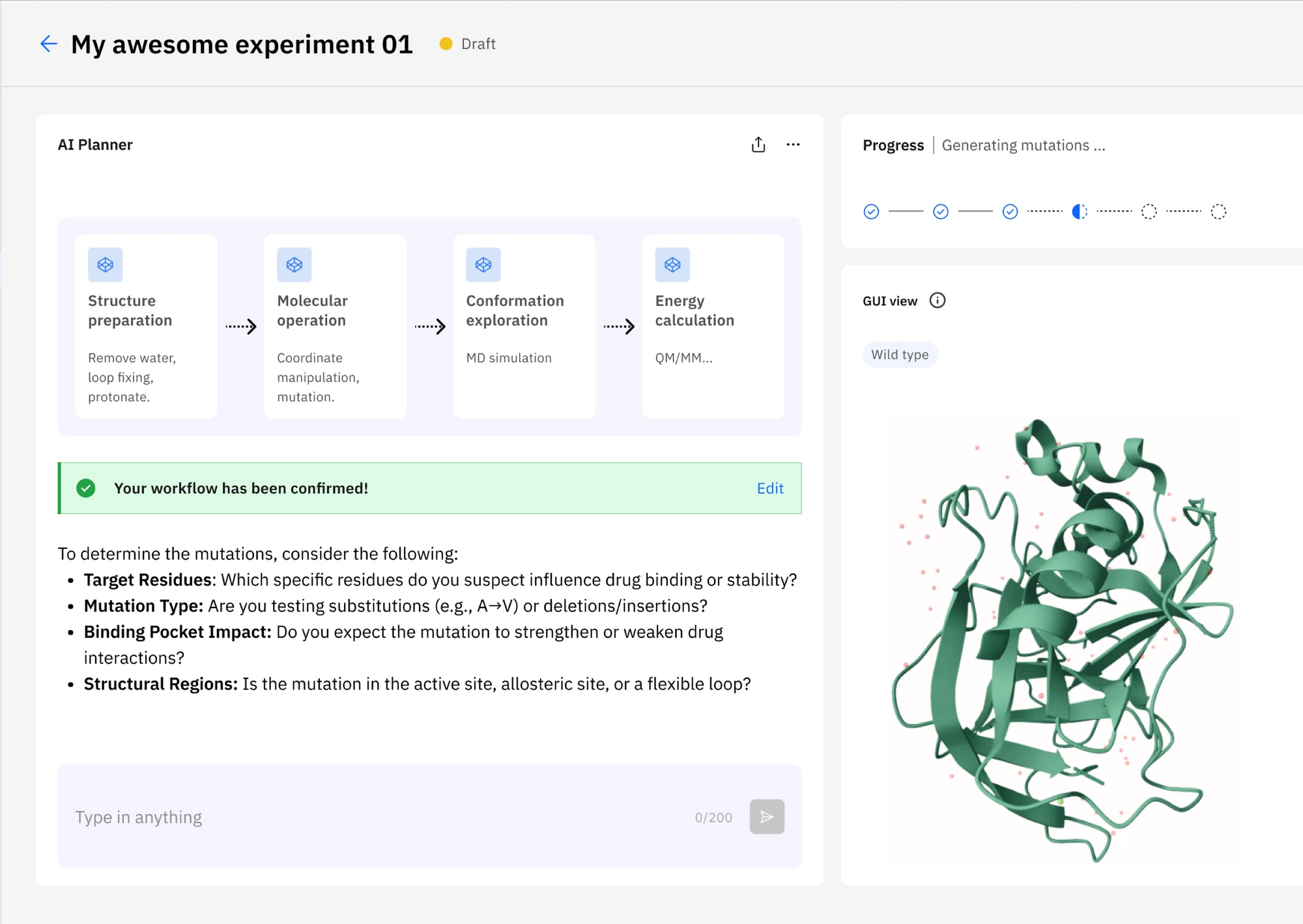Screen dimensions: 1303x924
Task: Click 'Remove water, loop fixing, protonate.' text
Action: tap(132, 377)
